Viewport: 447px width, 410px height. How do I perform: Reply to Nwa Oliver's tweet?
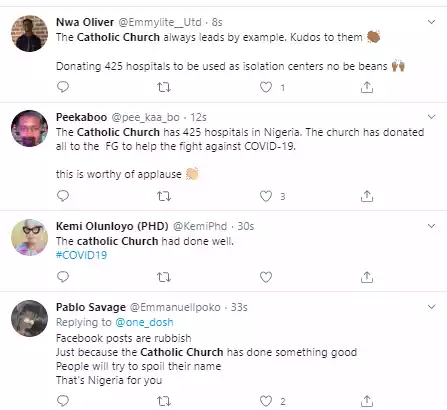[63, 87]
